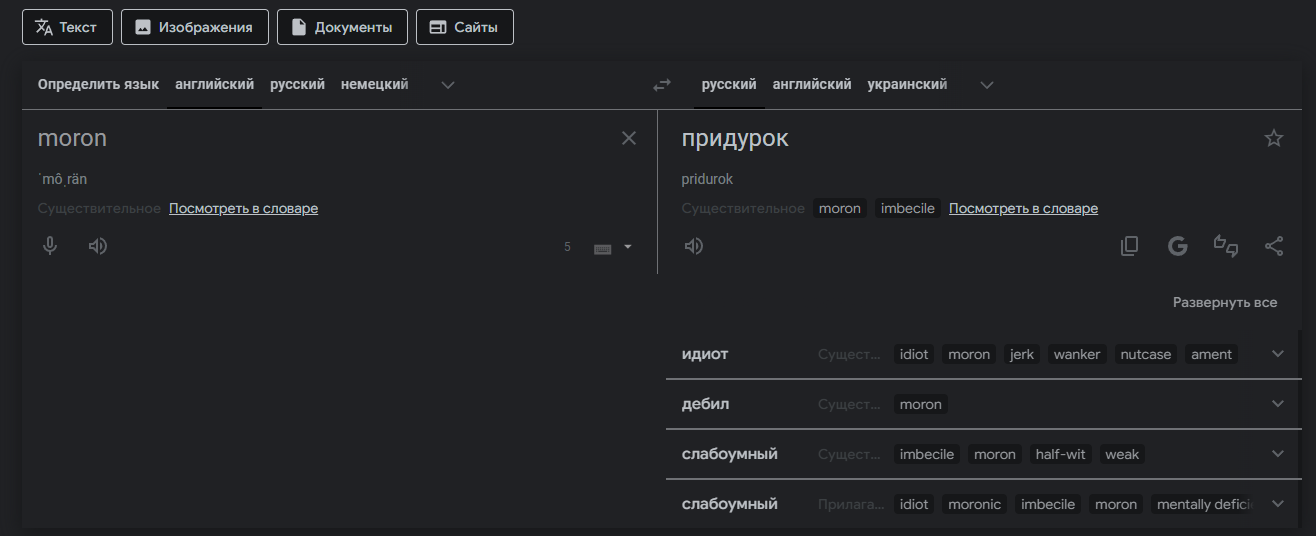
Task: Swap source and target languages
Action: pyautogui.click(x=662, y=86)
